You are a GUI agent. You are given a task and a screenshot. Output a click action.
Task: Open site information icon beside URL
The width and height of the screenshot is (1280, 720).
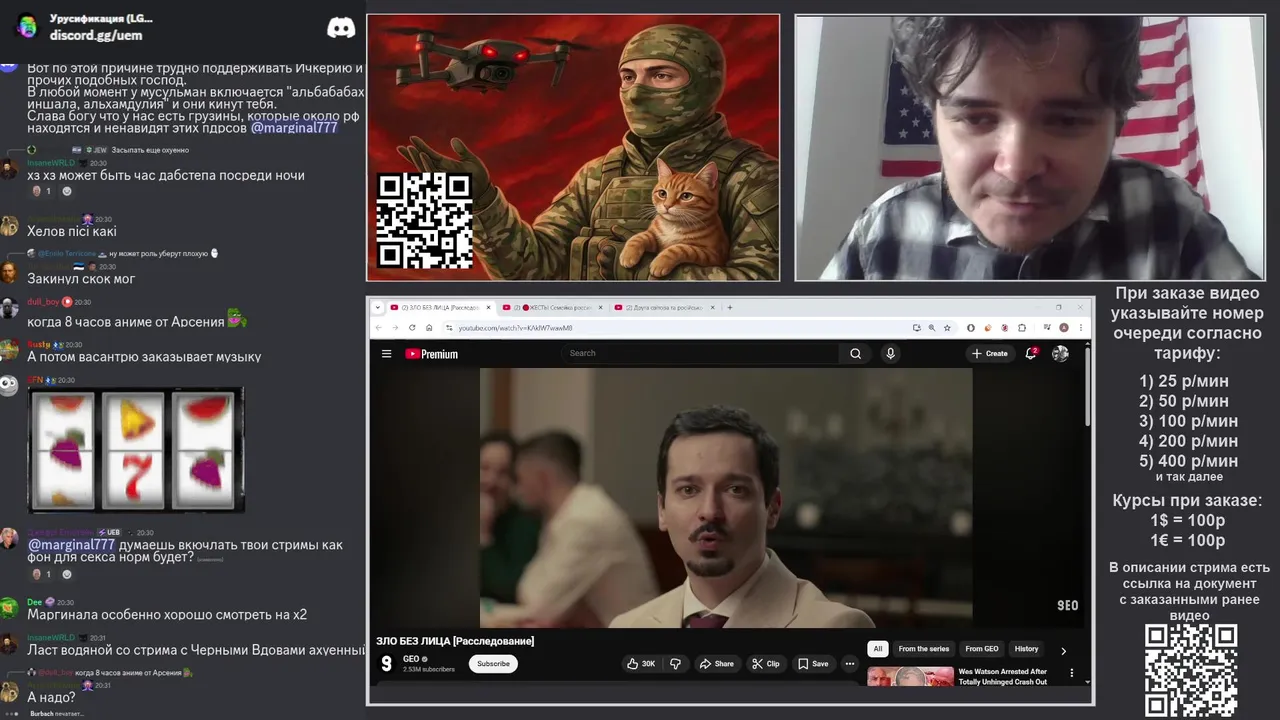coord(450,328)
